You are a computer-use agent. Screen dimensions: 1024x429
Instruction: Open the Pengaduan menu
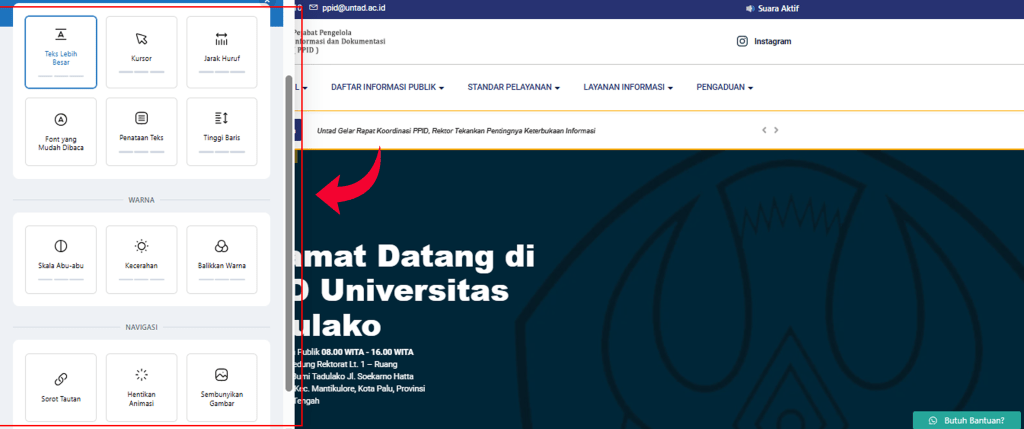click(724, 87)
